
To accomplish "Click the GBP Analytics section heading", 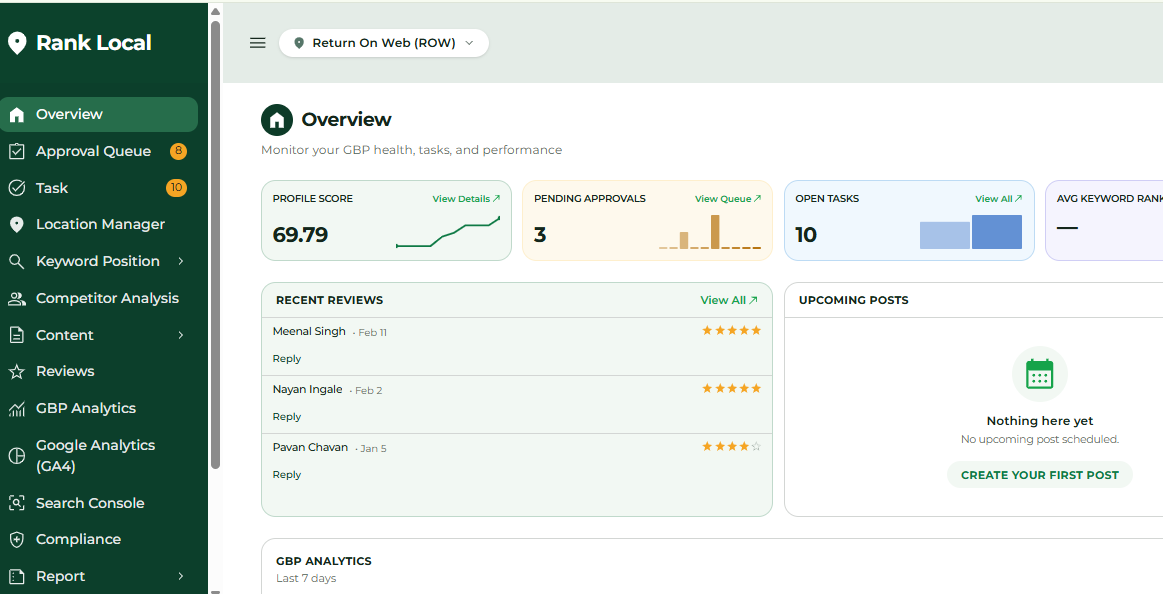I will (x=323, y=561).
